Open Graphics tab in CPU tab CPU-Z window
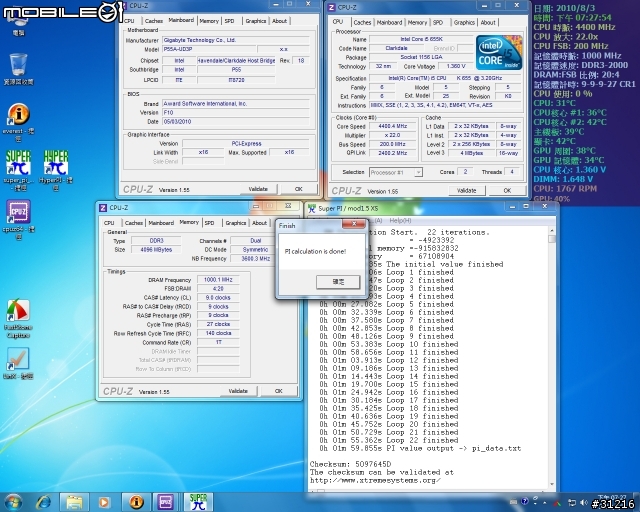This screenshot has height=512, width=640. (x=464, y=23)
